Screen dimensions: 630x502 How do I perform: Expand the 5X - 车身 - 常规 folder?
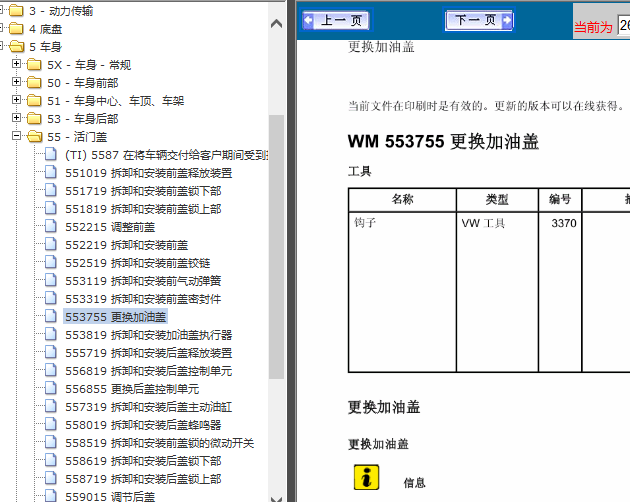(16, 64)
